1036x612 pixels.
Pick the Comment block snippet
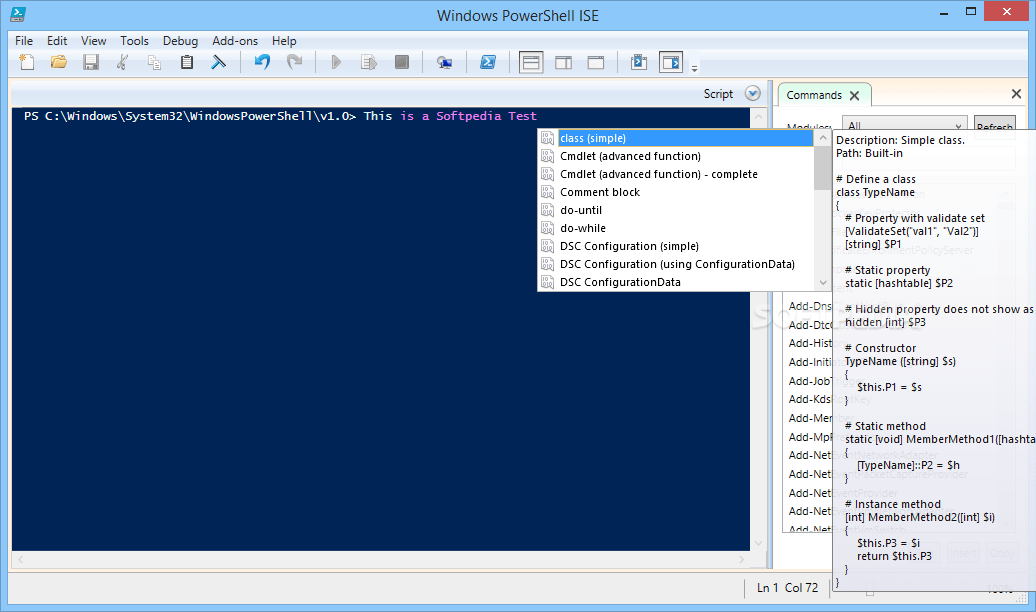pos(676,192)
